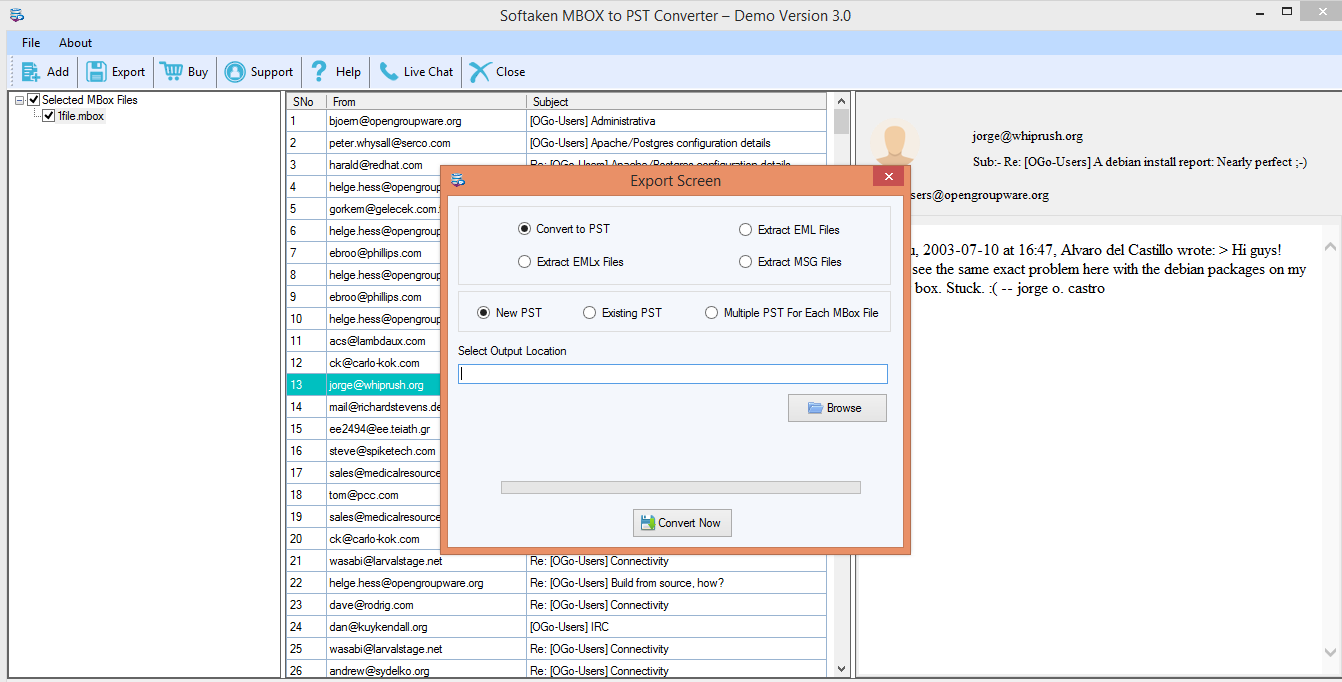Click the preview pane scrollbar up arrow

pyautogui.click(x=1329, y=246)
